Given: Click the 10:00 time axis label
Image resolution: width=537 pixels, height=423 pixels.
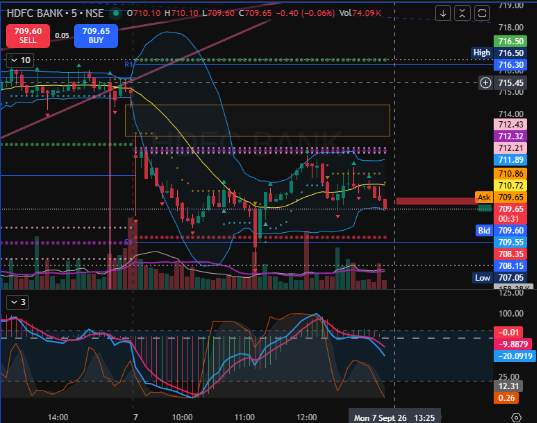Looking at the screenshot, I should [x=182, y=417].
